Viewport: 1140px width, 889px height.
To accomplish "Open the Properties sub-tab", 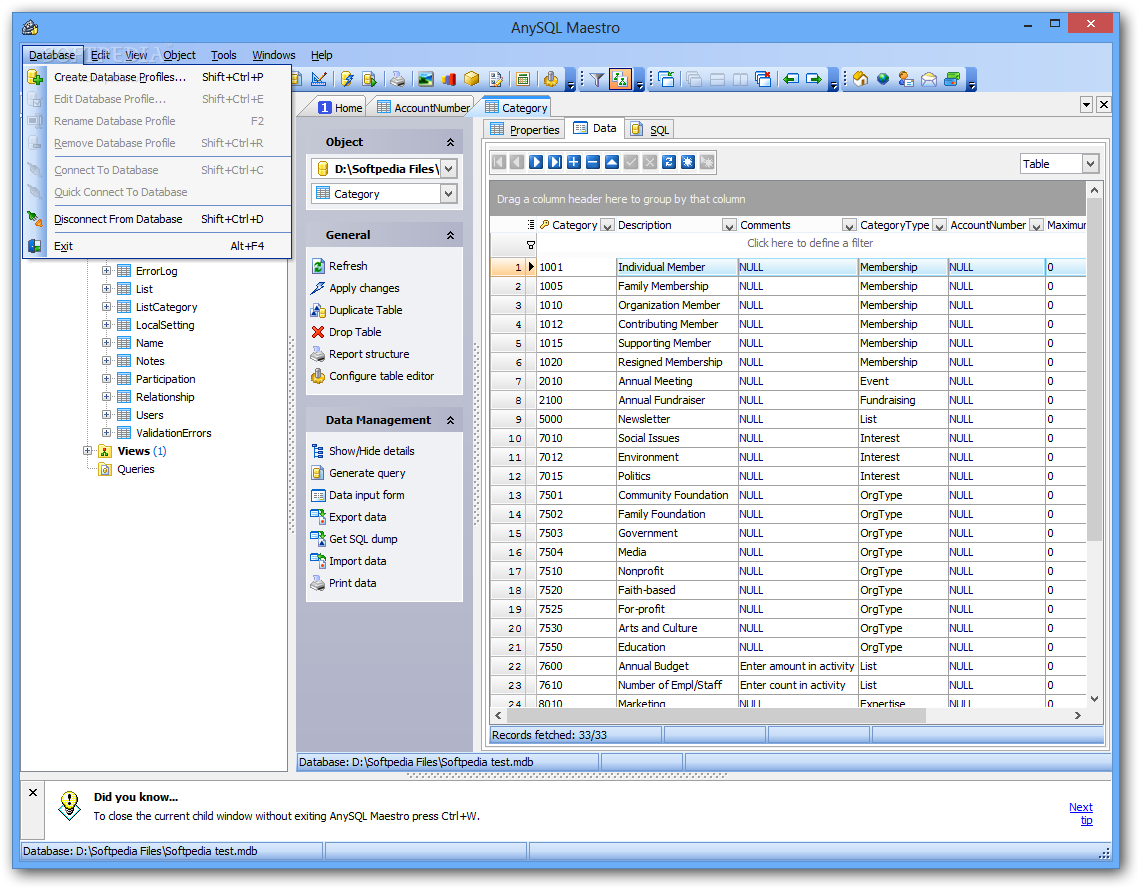I will pyautogui.click(x=525, y=129).
